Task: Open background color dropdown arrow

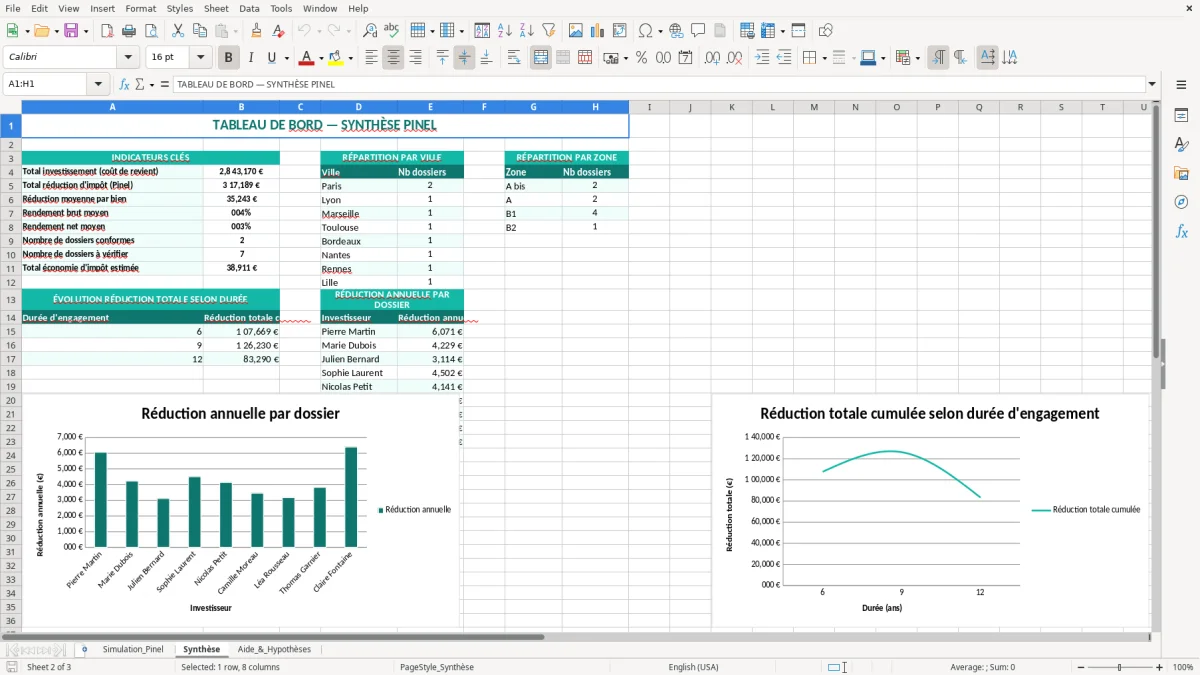Action: click(x=349, y=58)
